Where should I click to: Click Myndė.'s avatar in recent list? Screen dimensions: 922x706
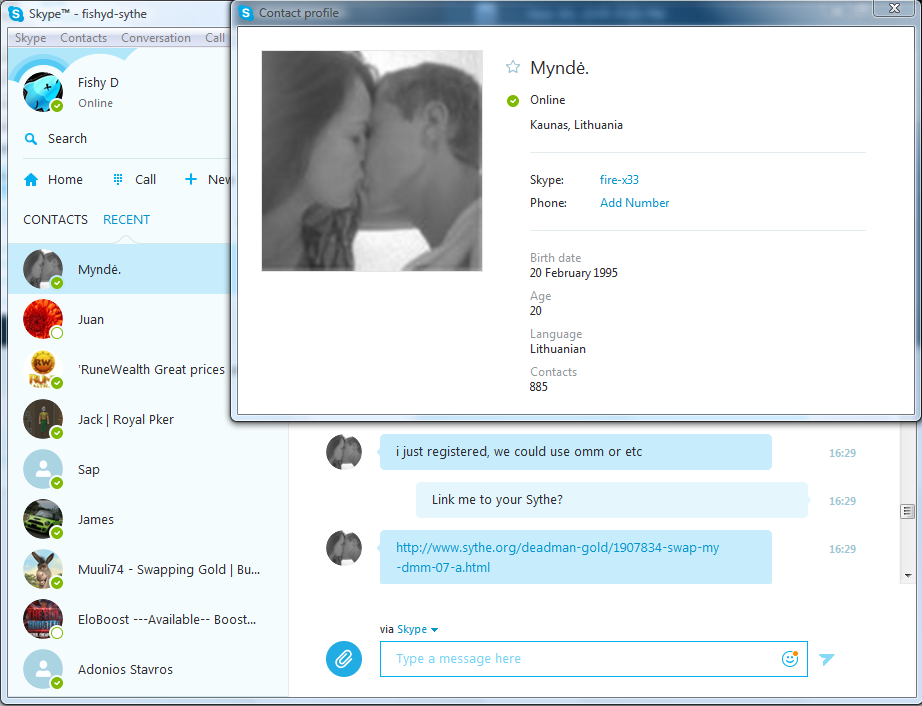pyautogui.click(x=42, y=269)
